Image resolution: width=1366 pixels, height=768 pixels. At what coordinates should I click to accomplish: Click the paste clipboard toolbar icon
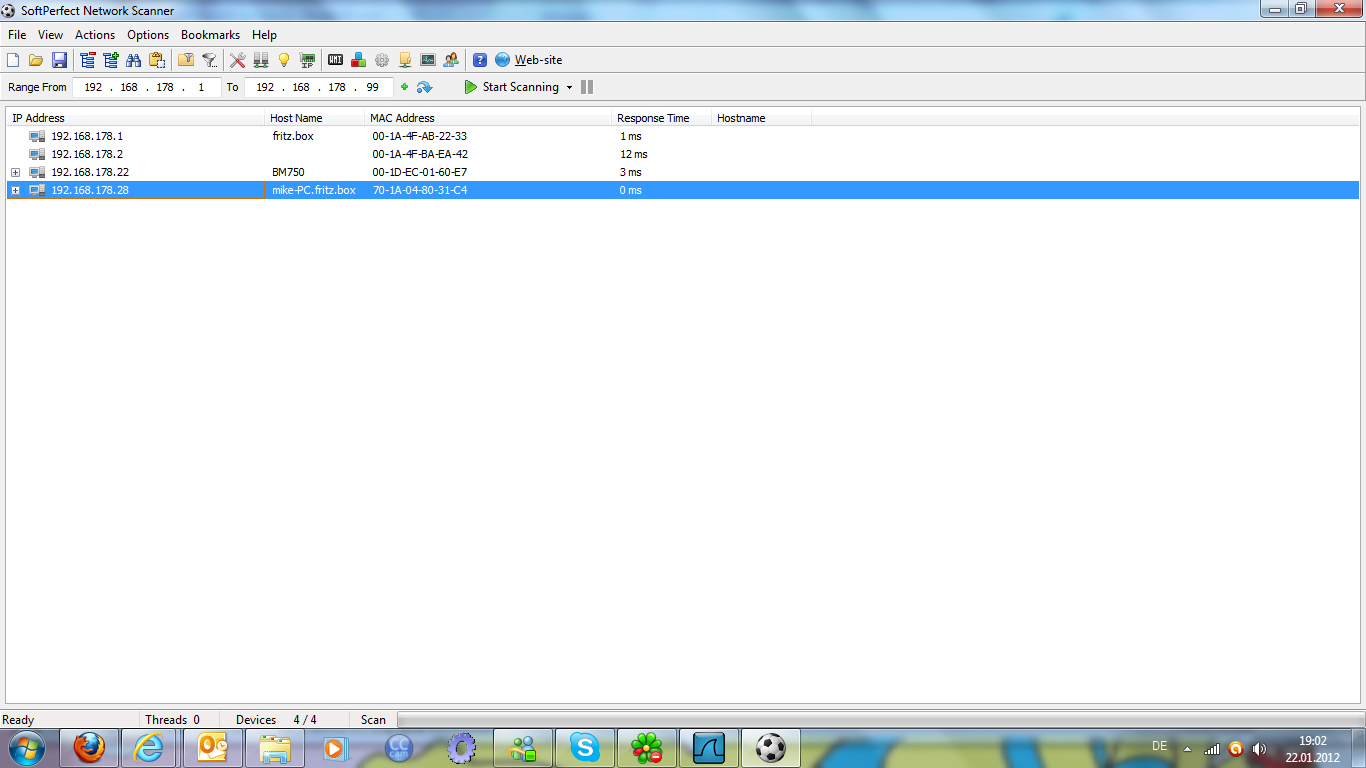(156, 60)
